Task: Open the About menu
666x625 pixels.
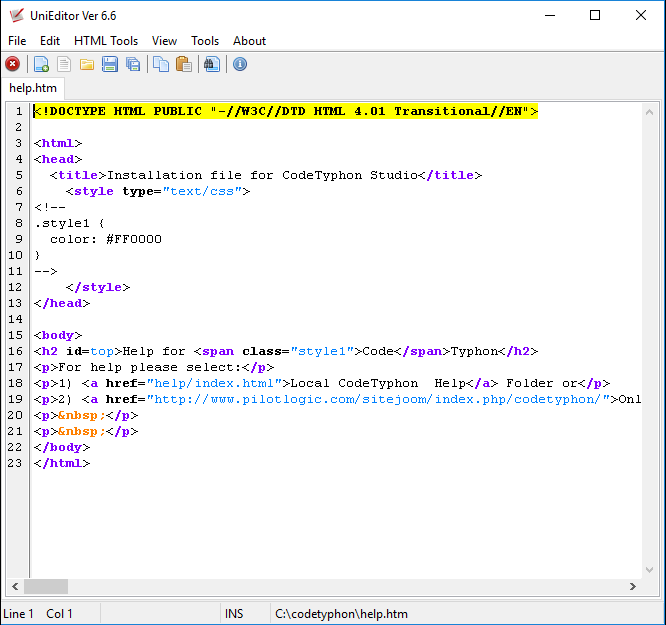Action: pos(249,41)
